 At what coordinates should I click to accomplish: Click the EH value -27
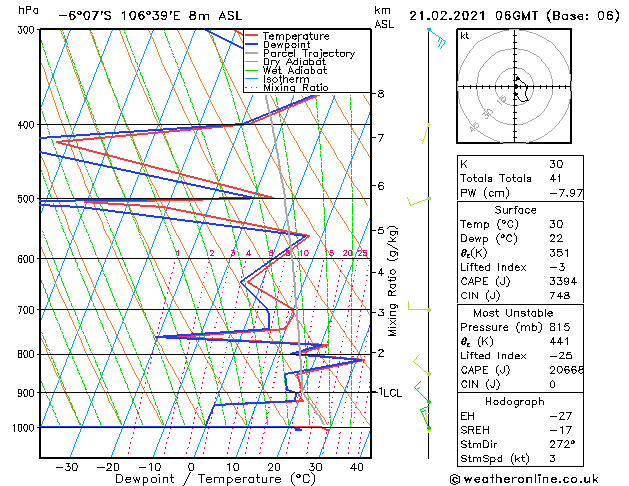(x=560, y=416)
